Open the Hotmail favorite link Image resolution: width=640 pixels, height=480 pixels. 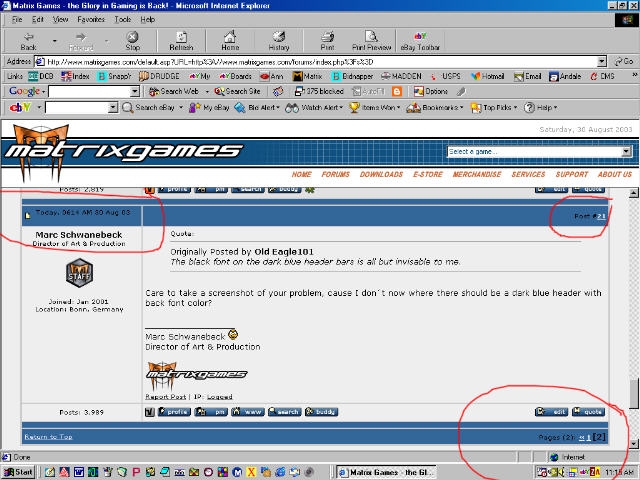click(488, 76)
